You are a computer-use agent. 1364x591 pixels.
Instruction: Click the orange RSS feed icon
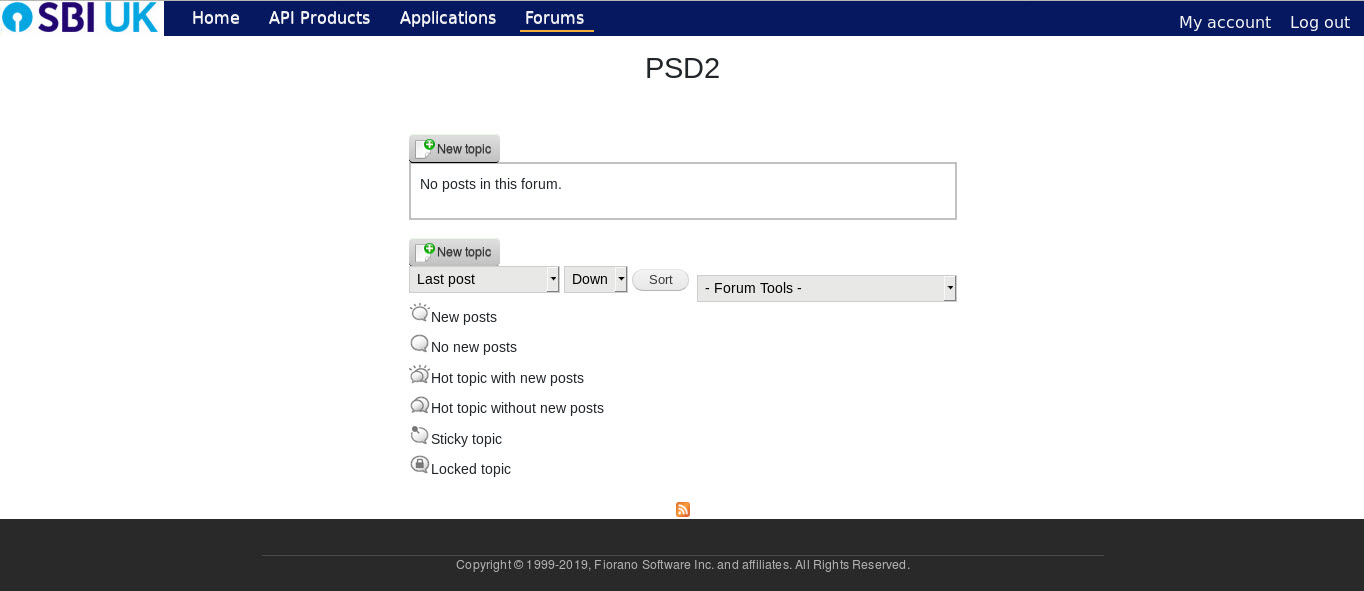[683, 509]
